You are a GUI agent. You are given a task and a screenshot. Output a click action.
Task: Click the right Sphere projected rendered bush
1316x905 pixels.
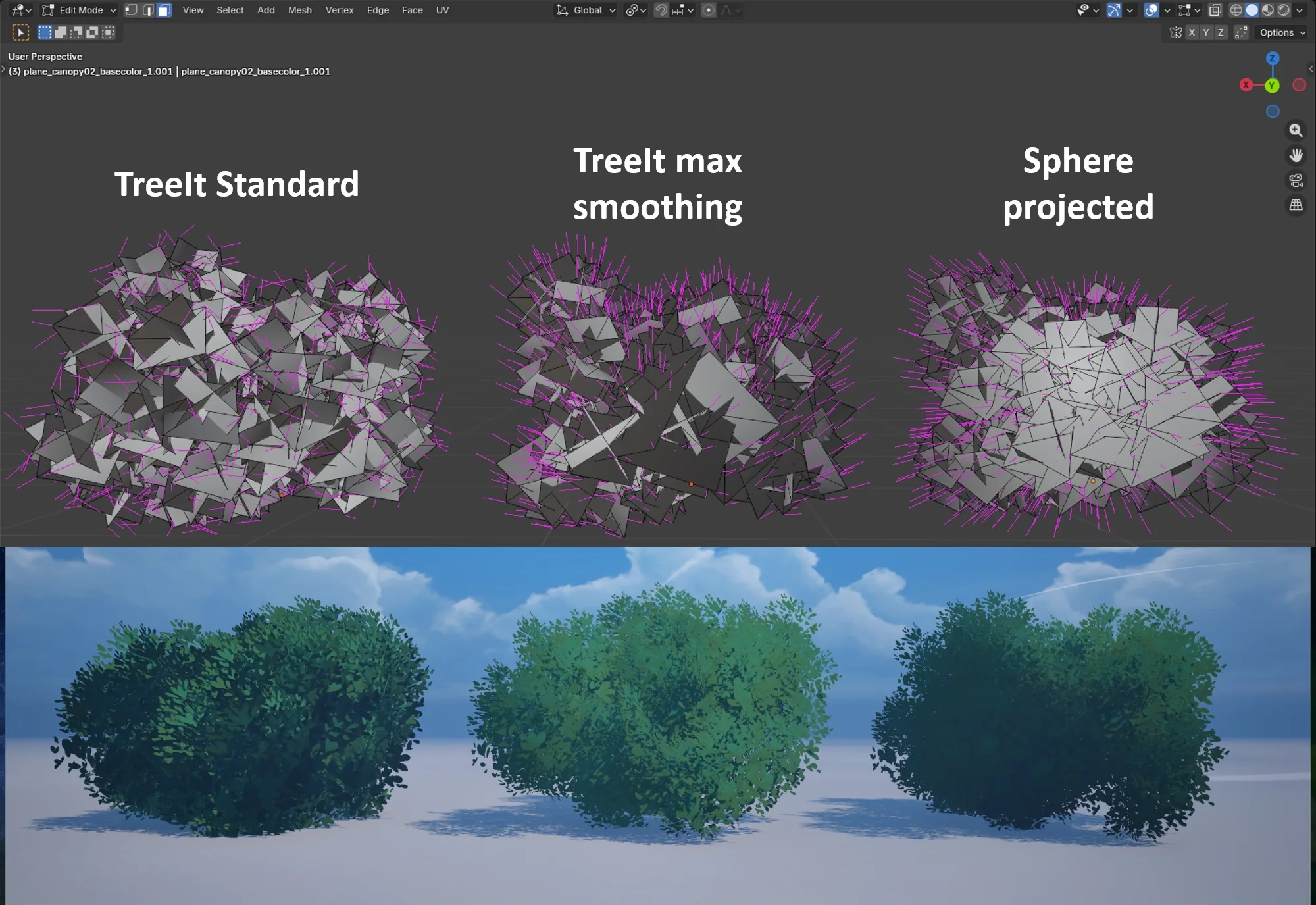coord(1050,717)
